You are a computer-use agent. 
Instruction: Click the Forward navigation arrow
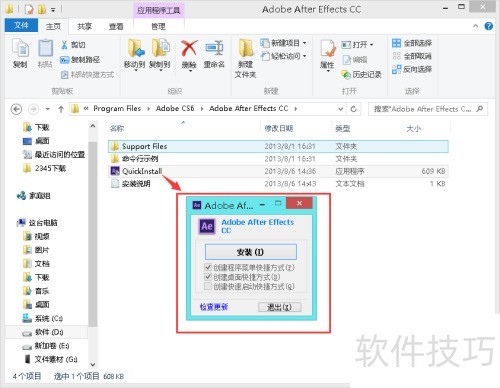[33, 109]
